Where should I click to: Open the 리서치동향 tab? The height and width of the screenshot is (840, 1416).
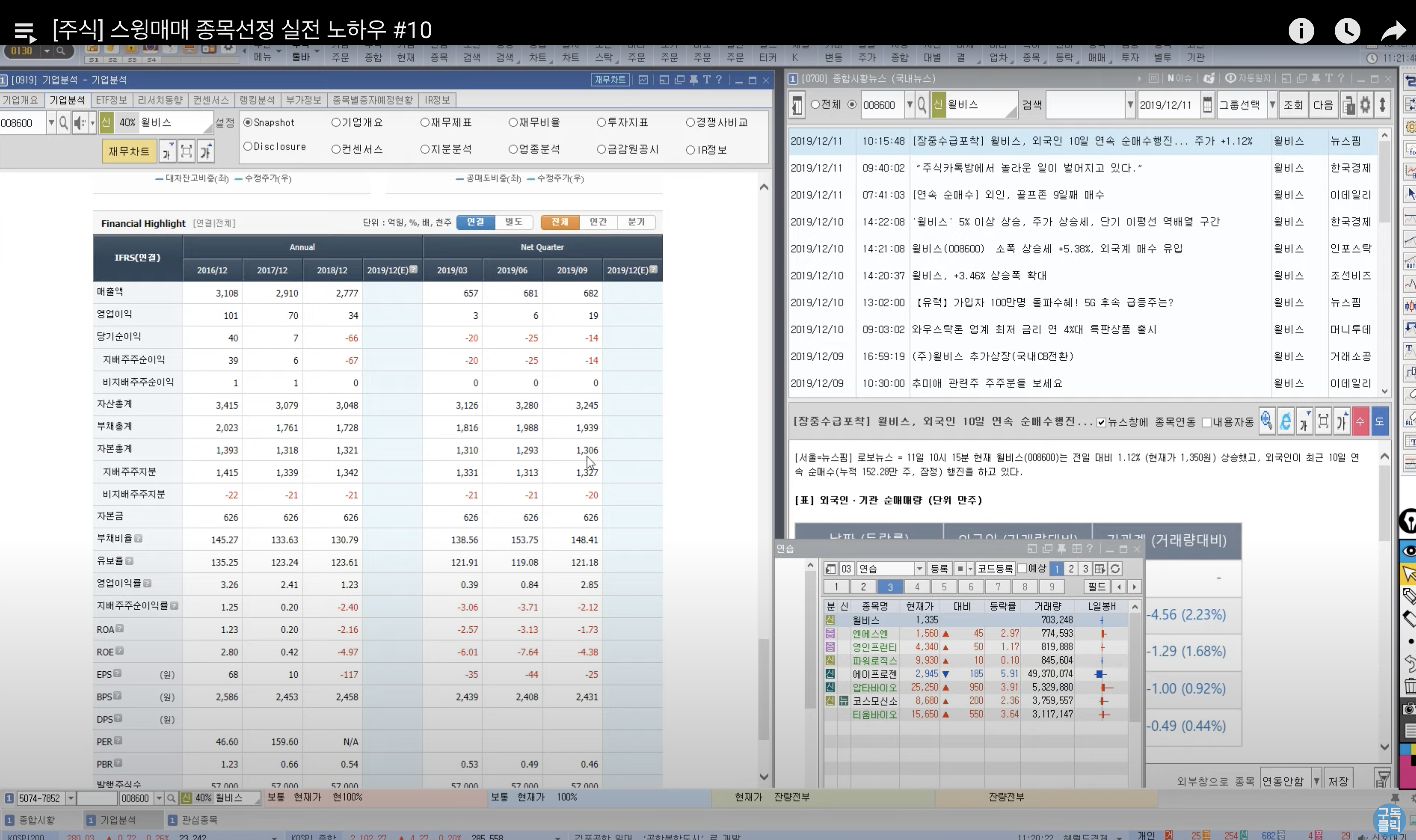[x=160, y=100]
